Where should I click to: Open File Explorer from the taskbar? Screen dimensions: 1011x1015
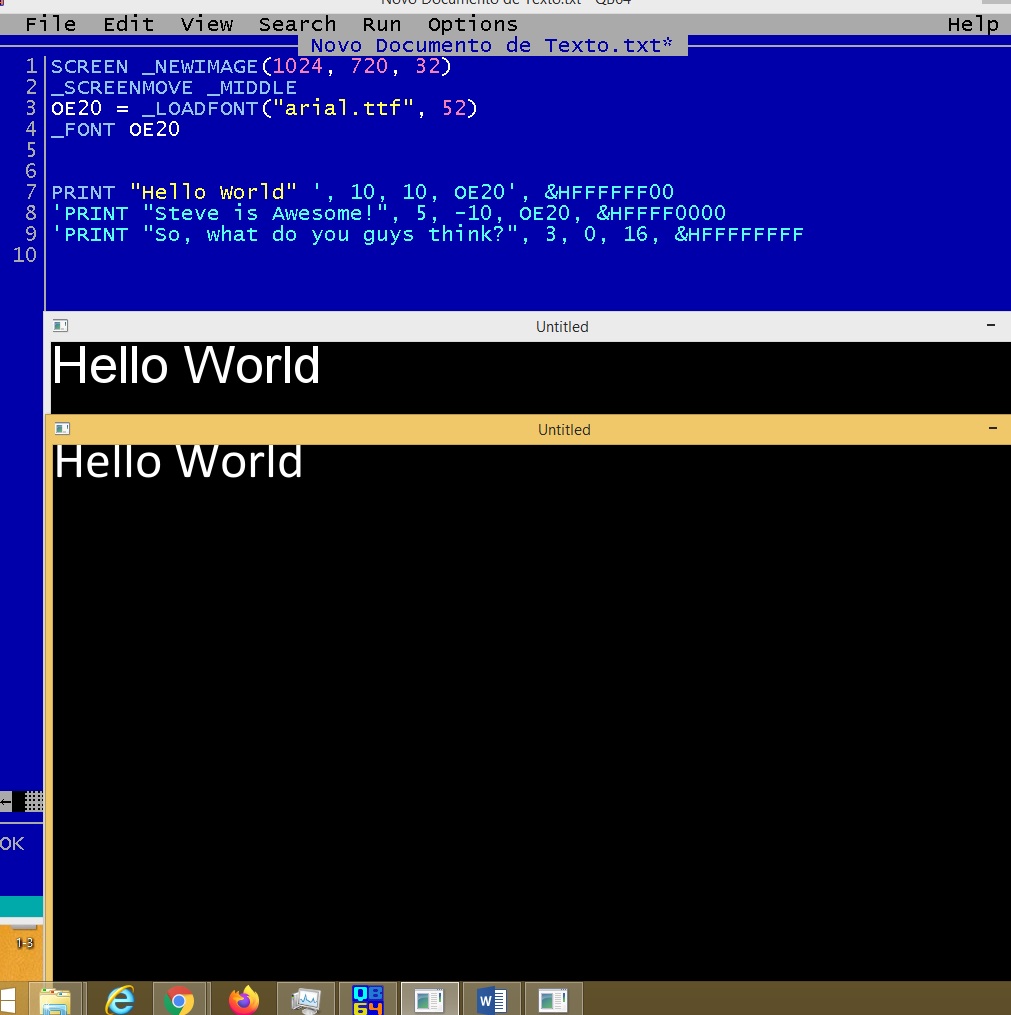pos(55,999)
